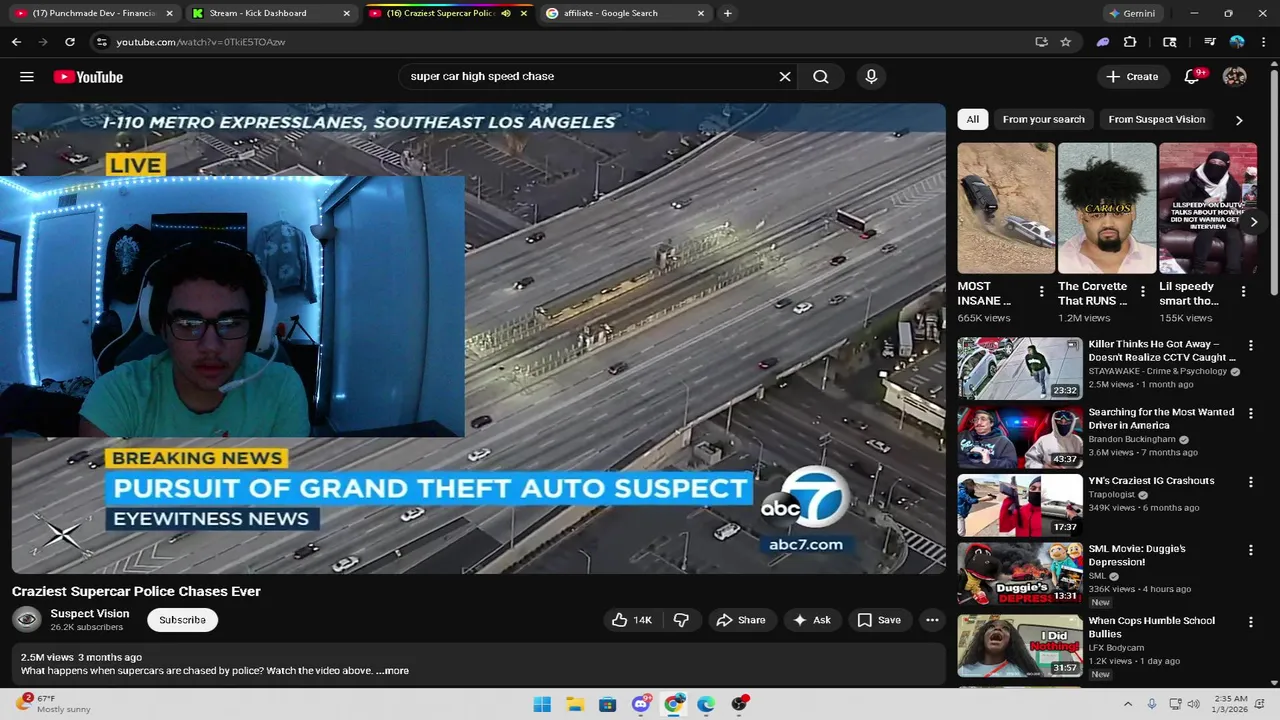Open the account avatar menu
This screenshot has height=720, width=1280.
[x=1235, y=76]
